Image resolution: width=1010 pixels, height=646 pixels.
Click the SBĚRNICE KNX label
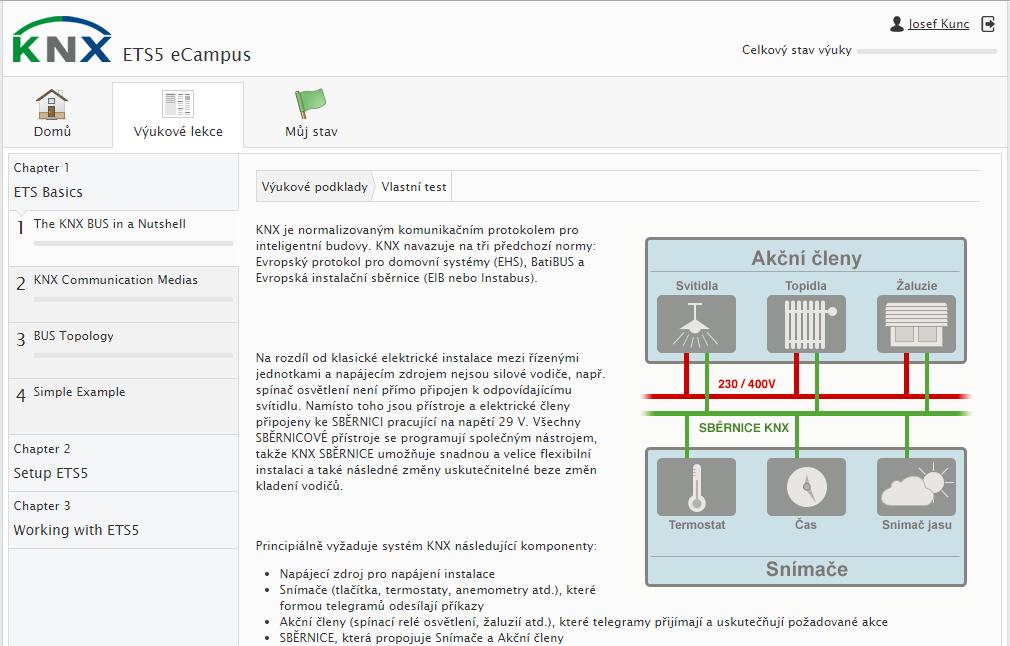pos(743,428)
